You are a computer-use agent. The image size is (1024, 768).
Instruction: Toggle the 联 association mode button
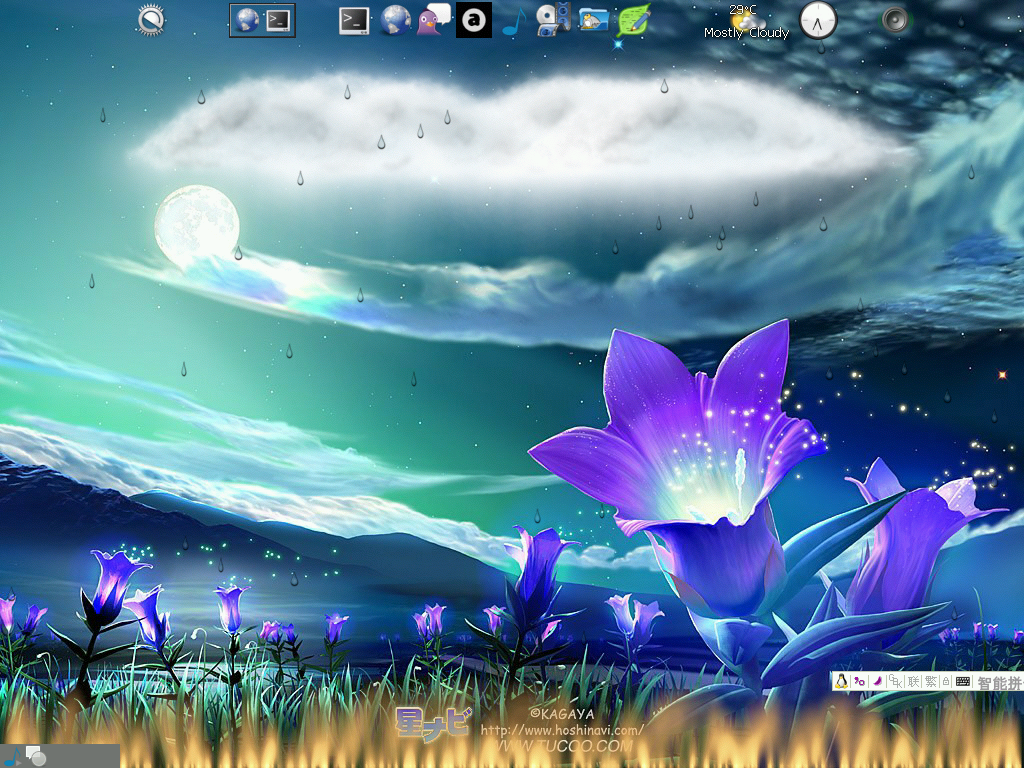point(914,681)
